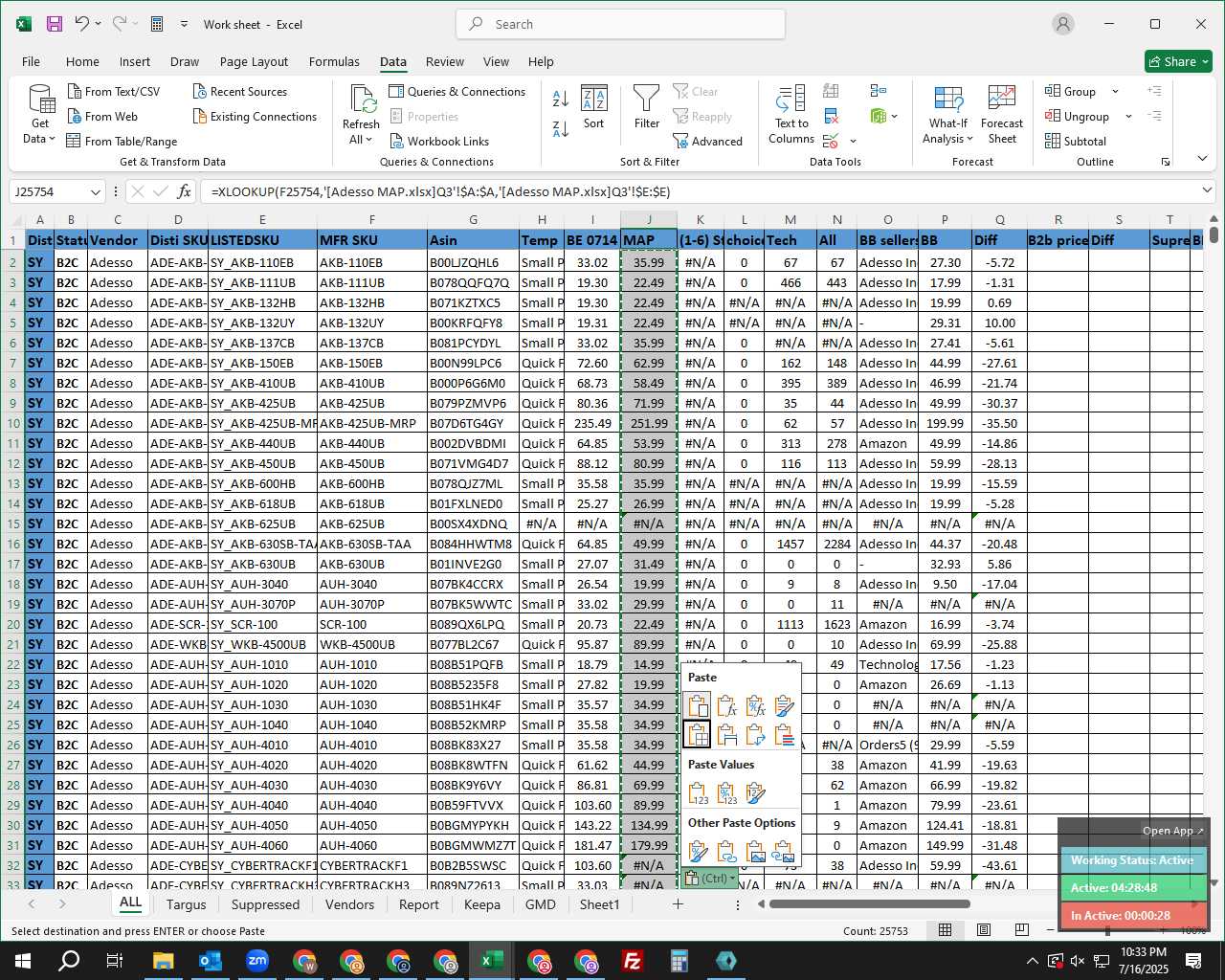The width and height of the screenshot is (1225, 980).
Task: Switch to the Formulas ribbon tab
Action: [x=334, y=61]
